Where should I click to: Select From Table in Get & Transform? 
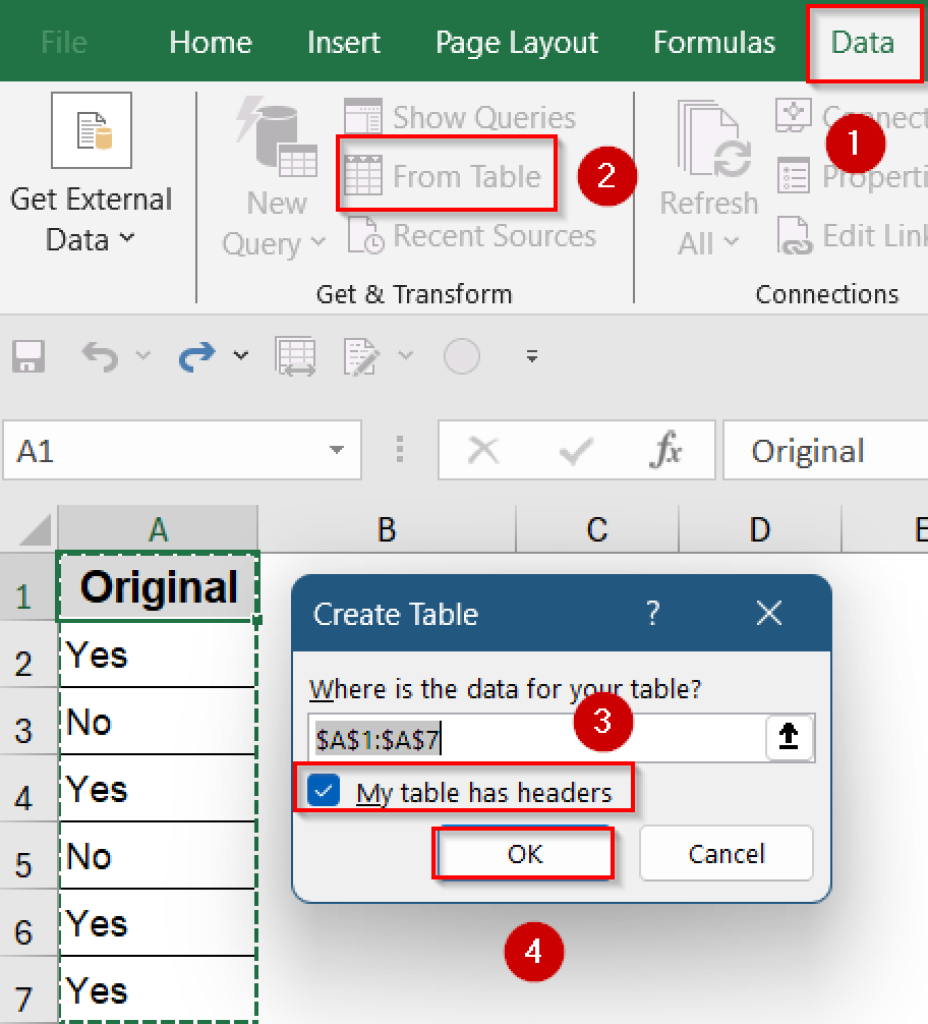[x=446, y=176]
